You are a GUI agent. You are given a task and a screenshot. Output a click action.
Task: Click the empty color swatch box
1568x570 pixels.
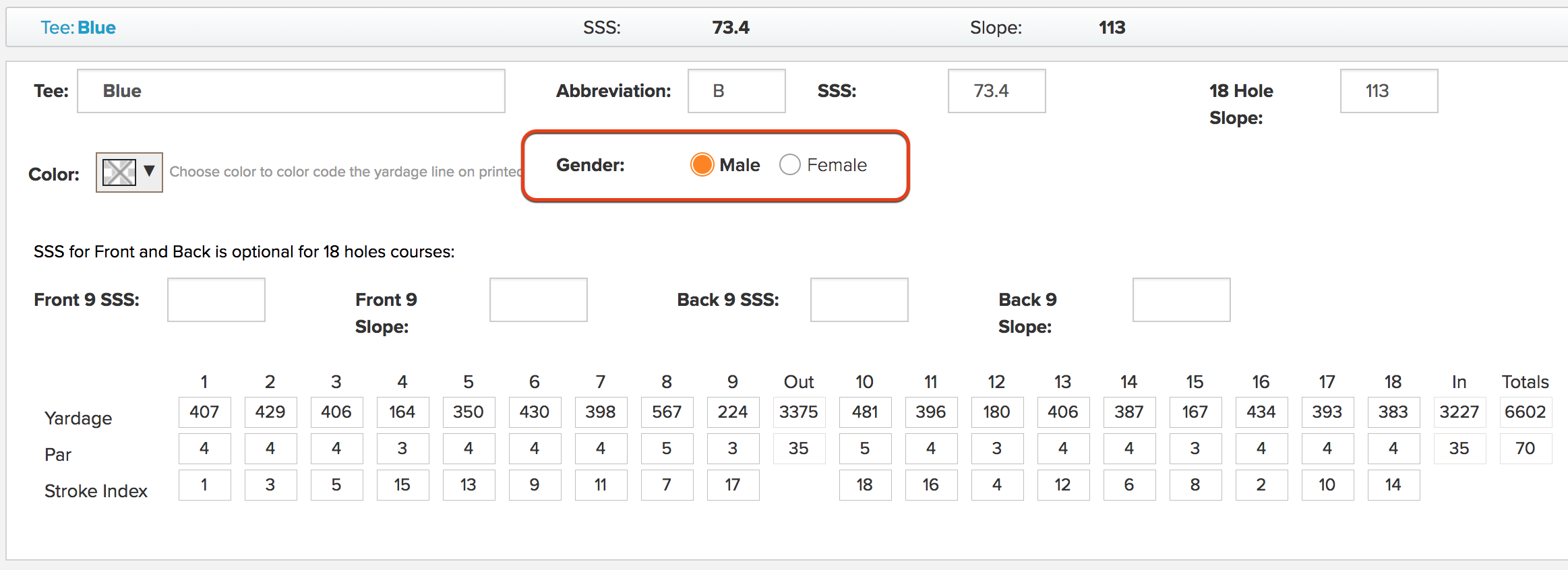pos(119,172)
